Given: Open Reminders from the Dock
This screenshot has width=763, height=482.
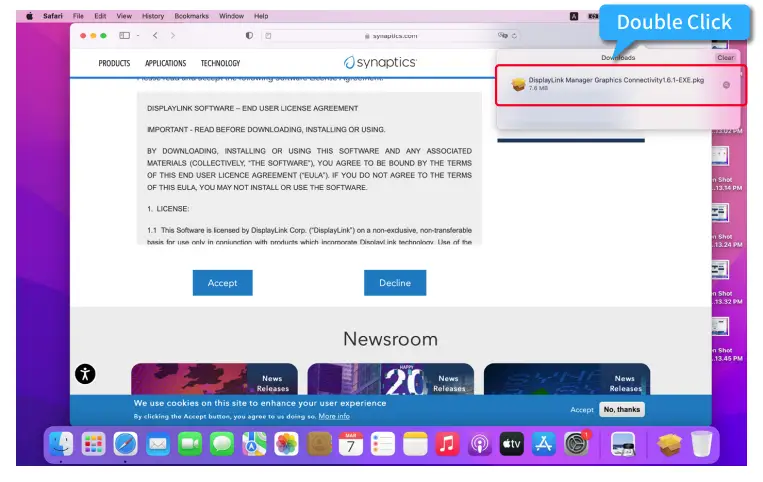Looking at the screenshot, I should pyautogui.click(x=383, y=444).
